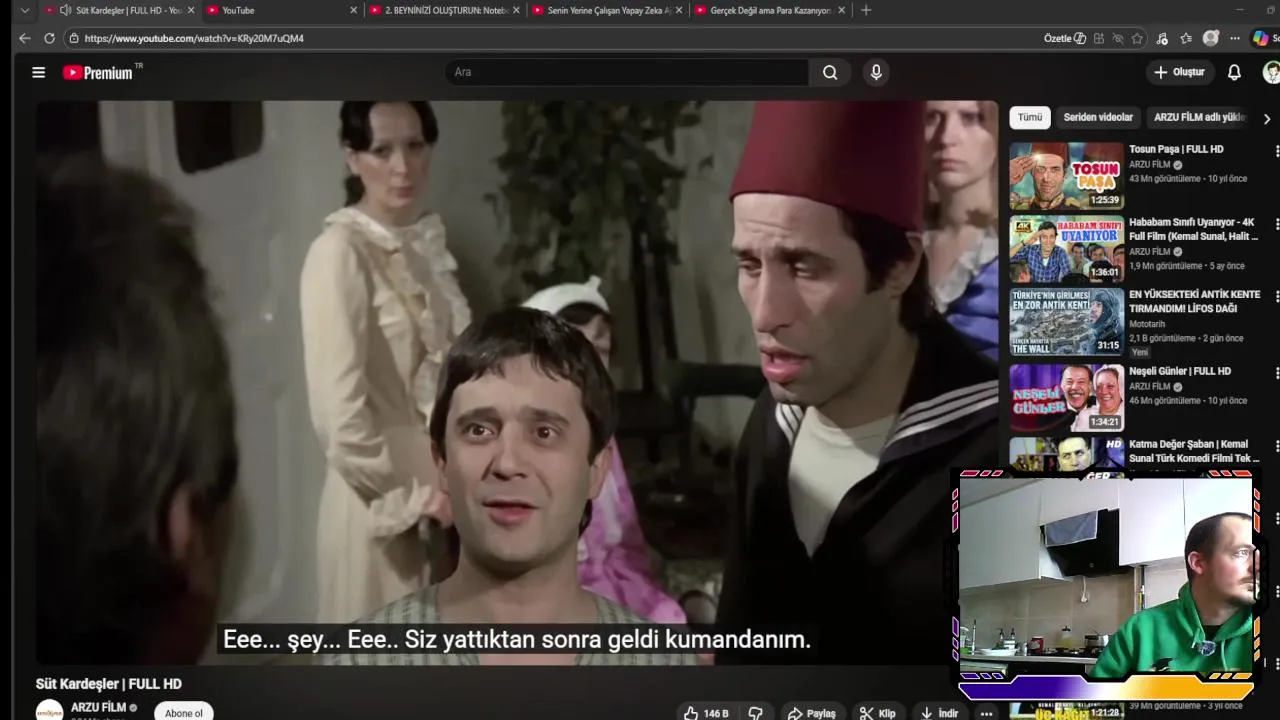
Task: Click the search magnifier button
Action: (830, 72)
